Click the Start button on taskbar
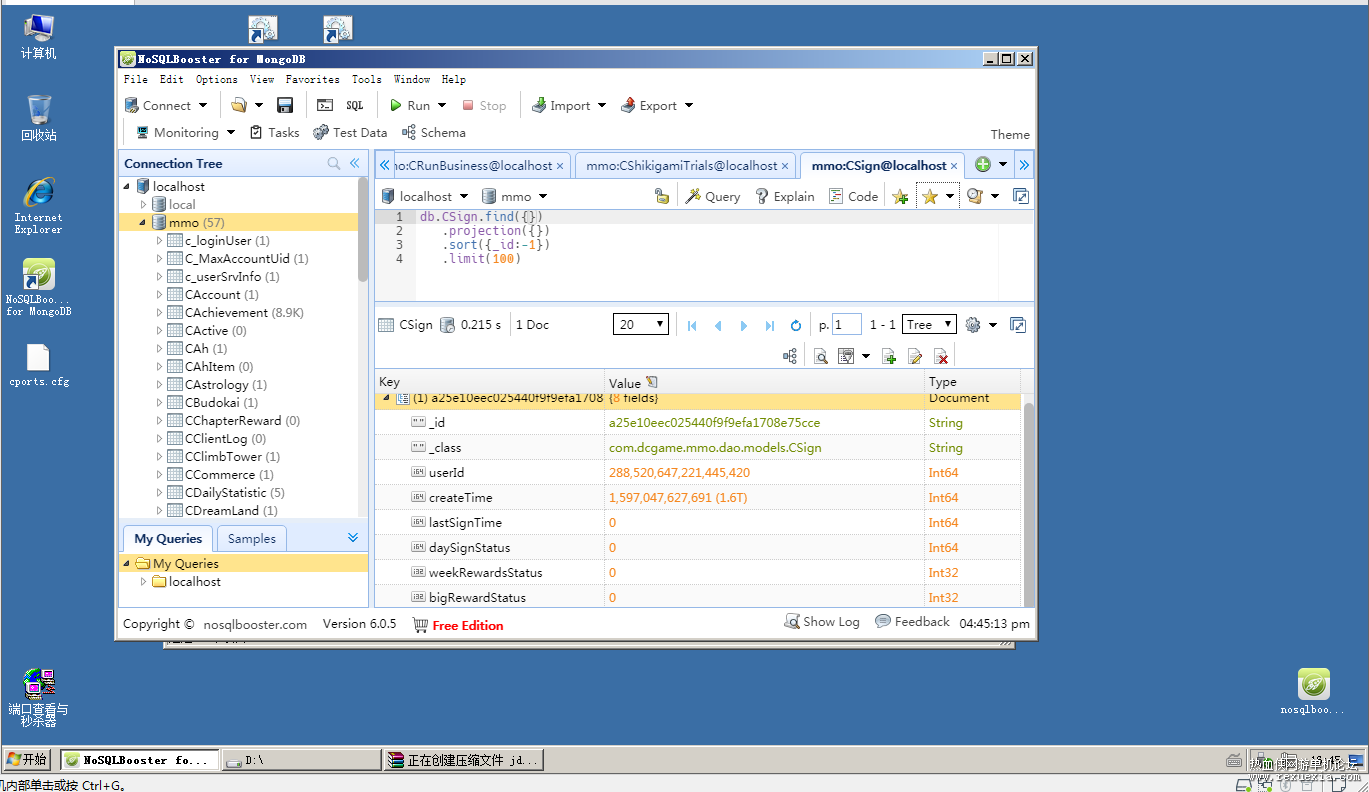 (28, 760)
